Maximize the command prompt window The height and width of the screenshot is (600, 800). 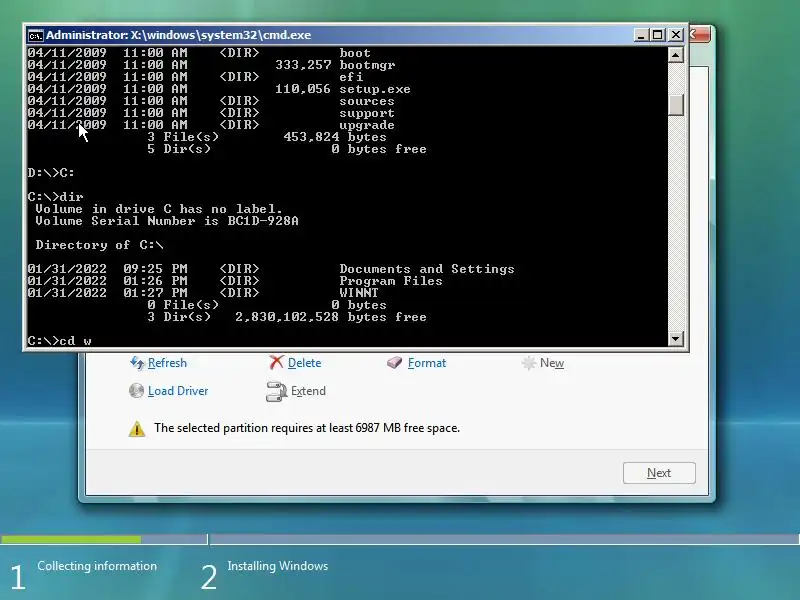click(658, 35)
